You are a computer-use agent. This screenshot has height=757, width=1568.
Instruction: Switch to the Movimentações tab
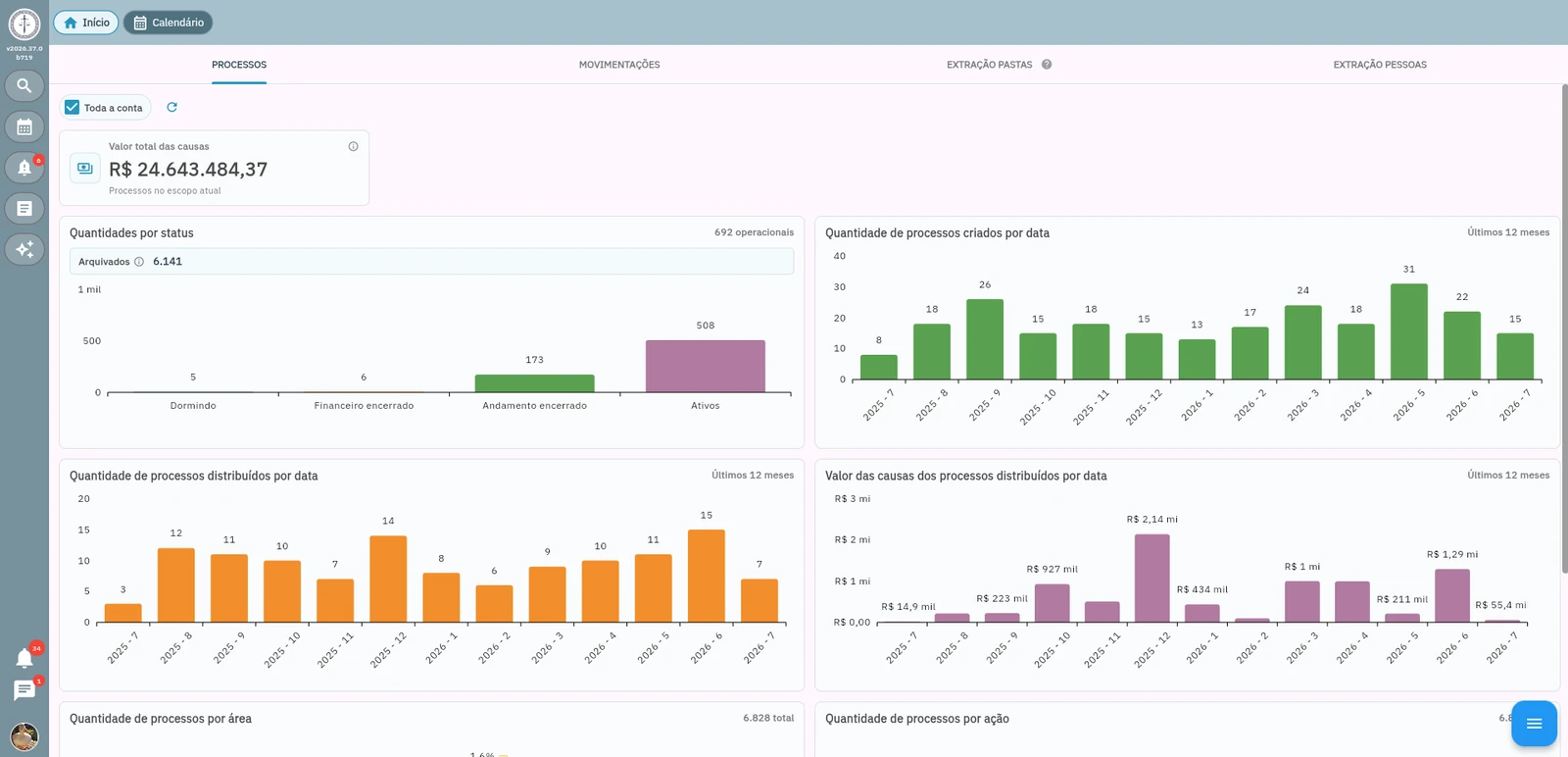point(619,65)
